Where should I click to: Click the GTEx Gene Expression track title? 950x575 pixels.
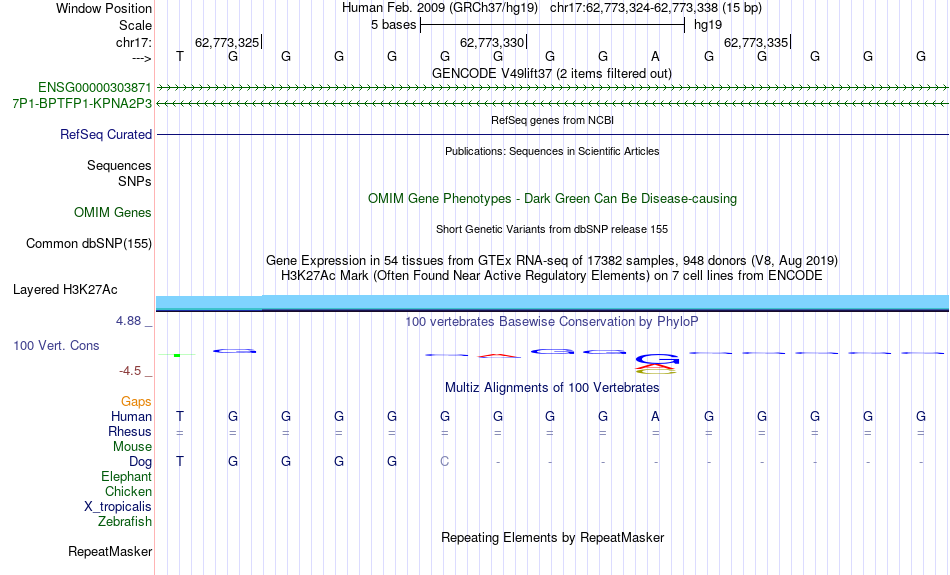point(552,261)
